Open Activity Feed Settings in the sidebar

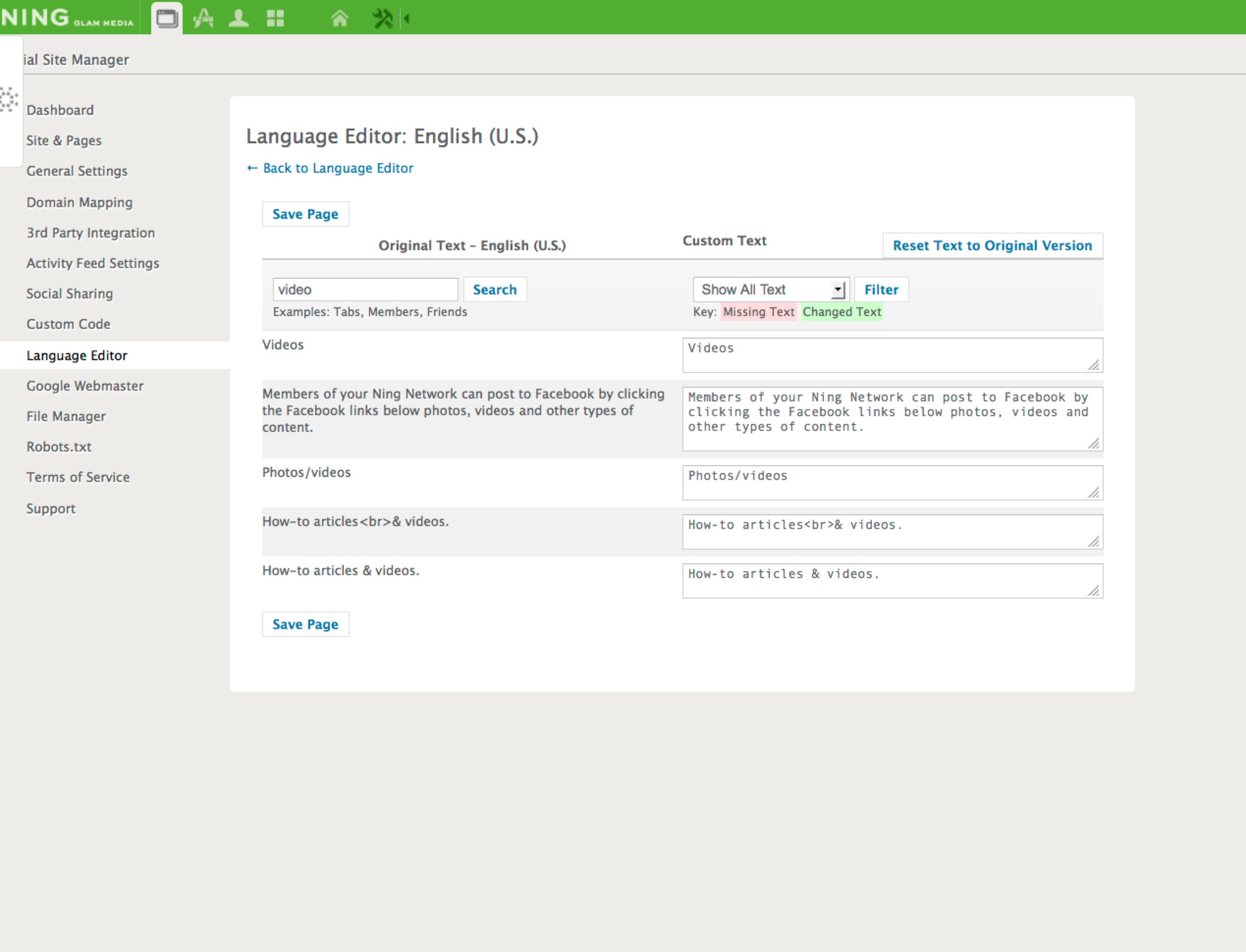[93, 264]
